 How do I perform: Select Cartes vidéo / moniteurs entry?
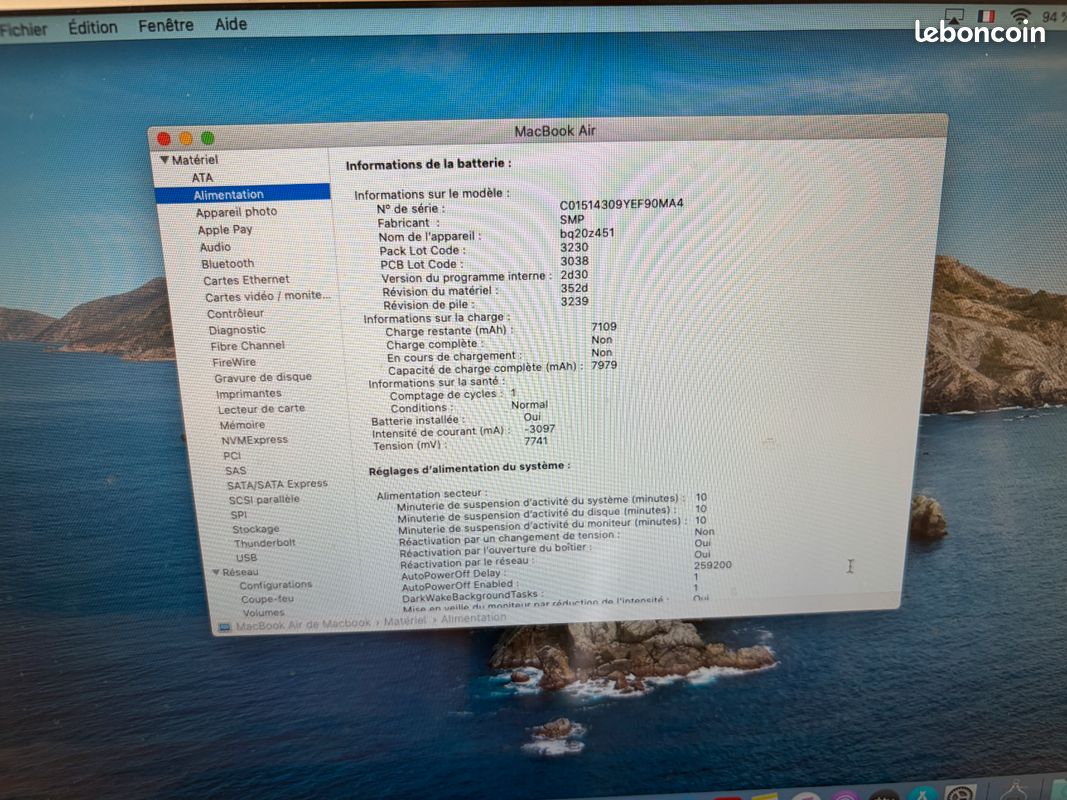click(x=267, y=297)
